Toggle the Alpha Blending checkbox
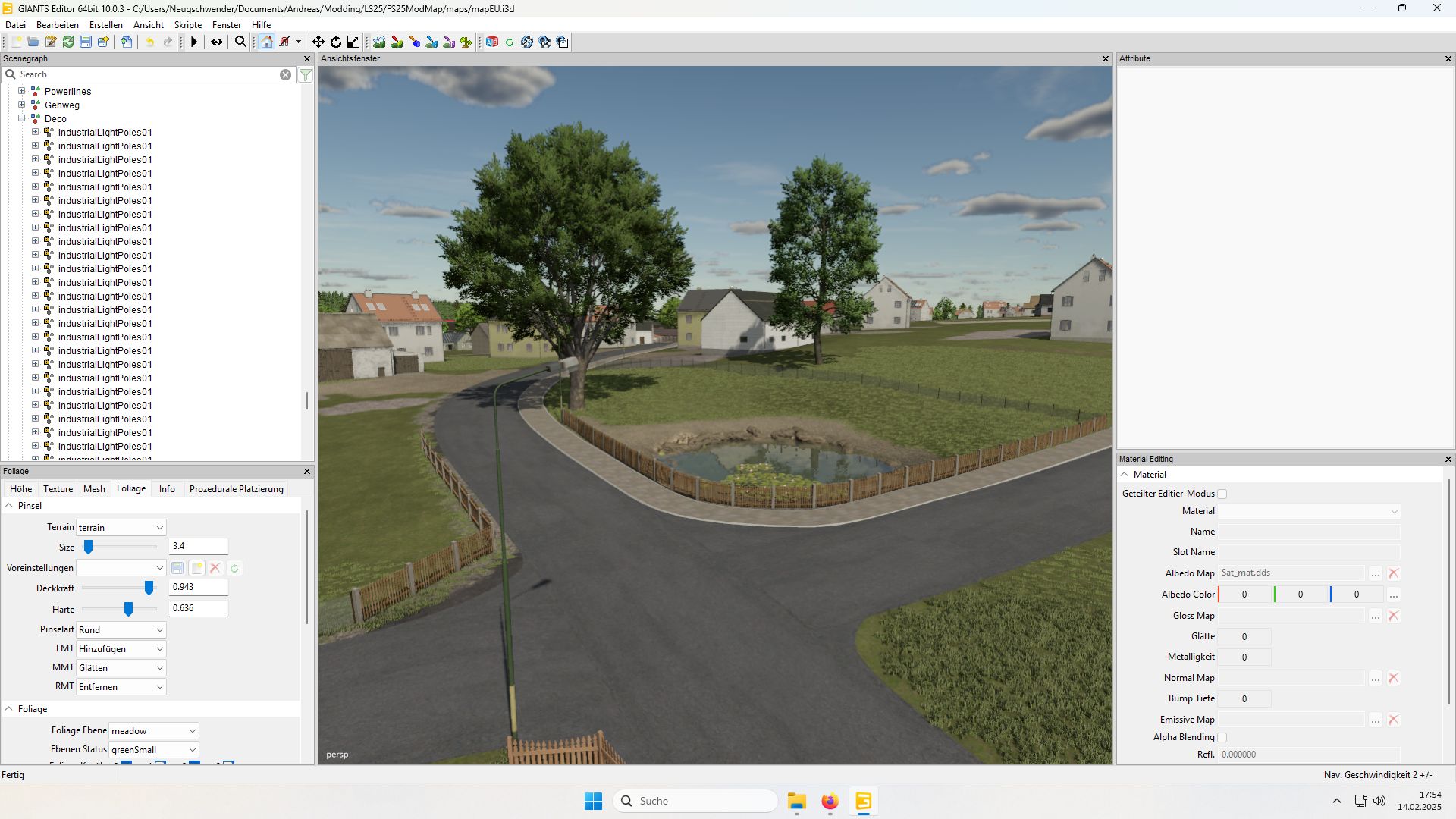Image resolution: width=1456 pixels, height=819 pixels. (1222, 737)
